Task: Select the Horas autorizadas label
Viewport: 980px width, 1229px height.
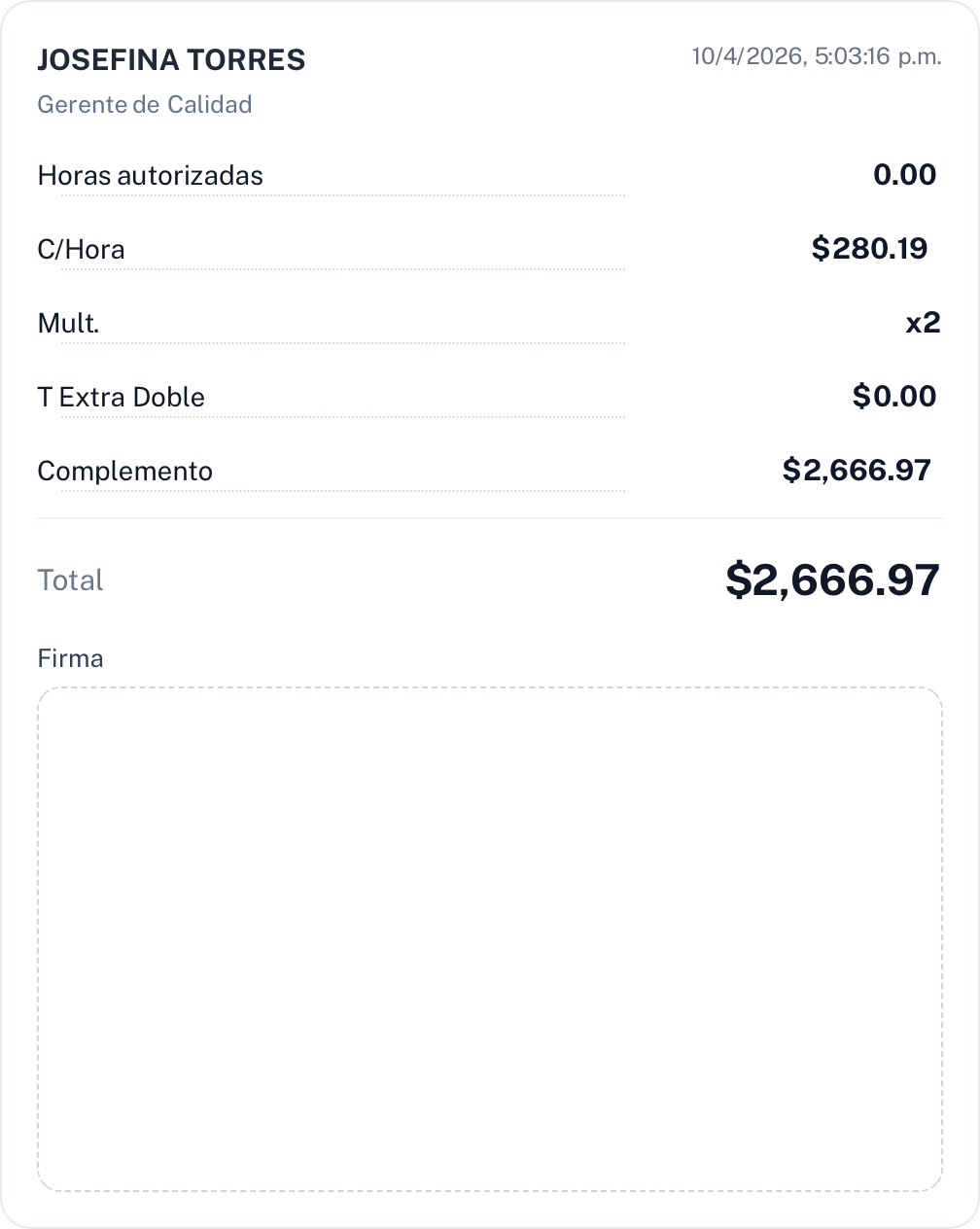Action: [x=151, y=176]
